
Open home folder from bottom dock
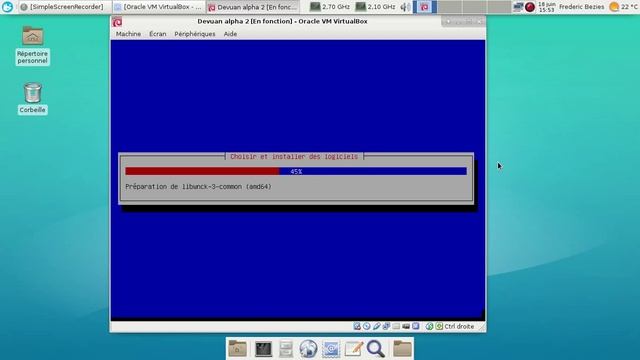[x=238, y=349]
